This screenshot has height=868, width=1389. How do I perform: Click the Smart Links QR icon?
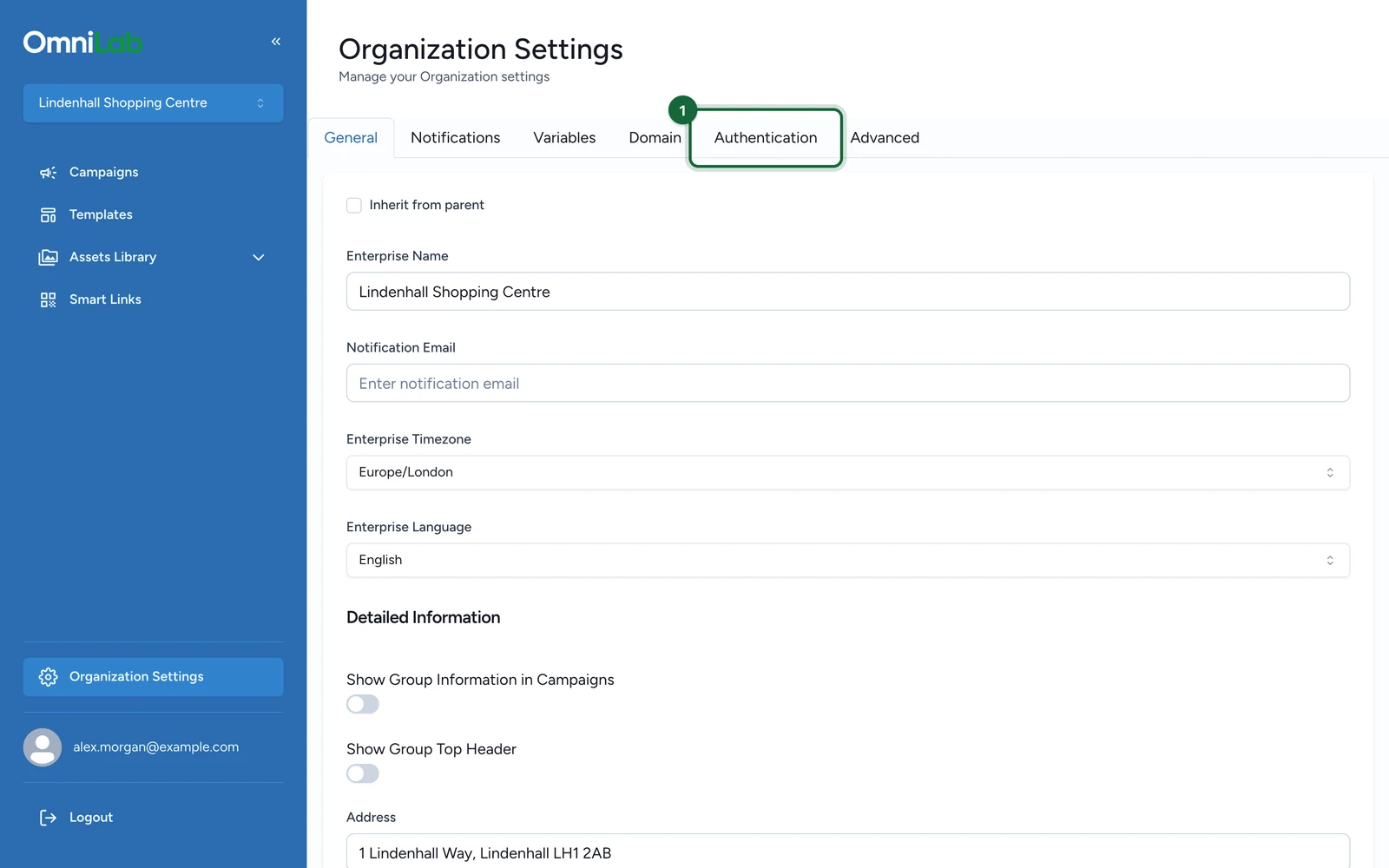click(48, 300)
